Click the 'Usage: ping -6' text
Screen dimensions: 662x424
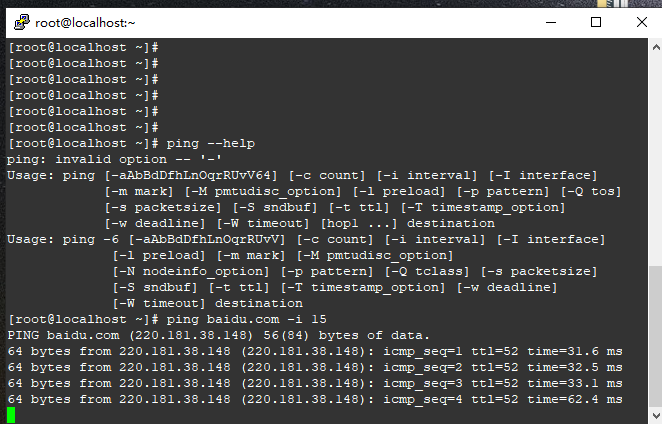click(x=63, y=240)
